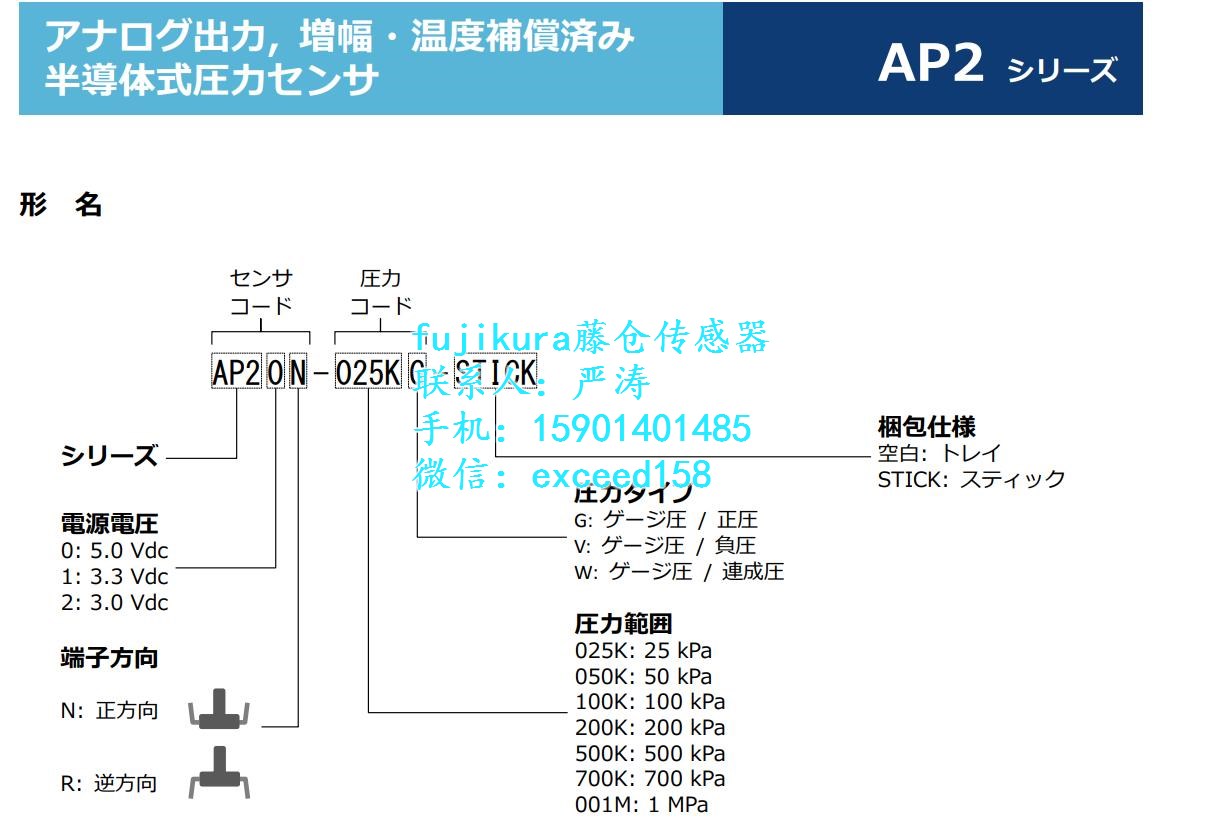
Task: Click the "形 名" section heading
Action: pos(61,205)
